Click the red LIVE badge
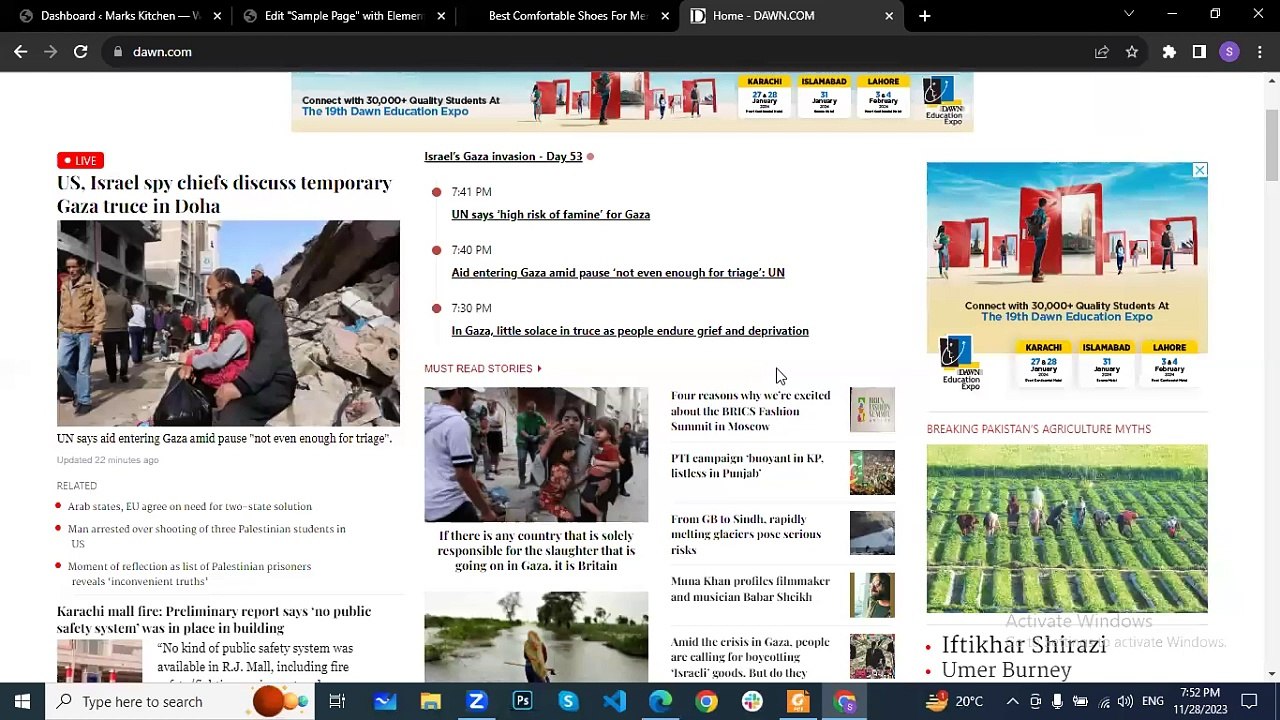Image resolution: width=1280 pixels, height=720 pixels. (80, 160)
